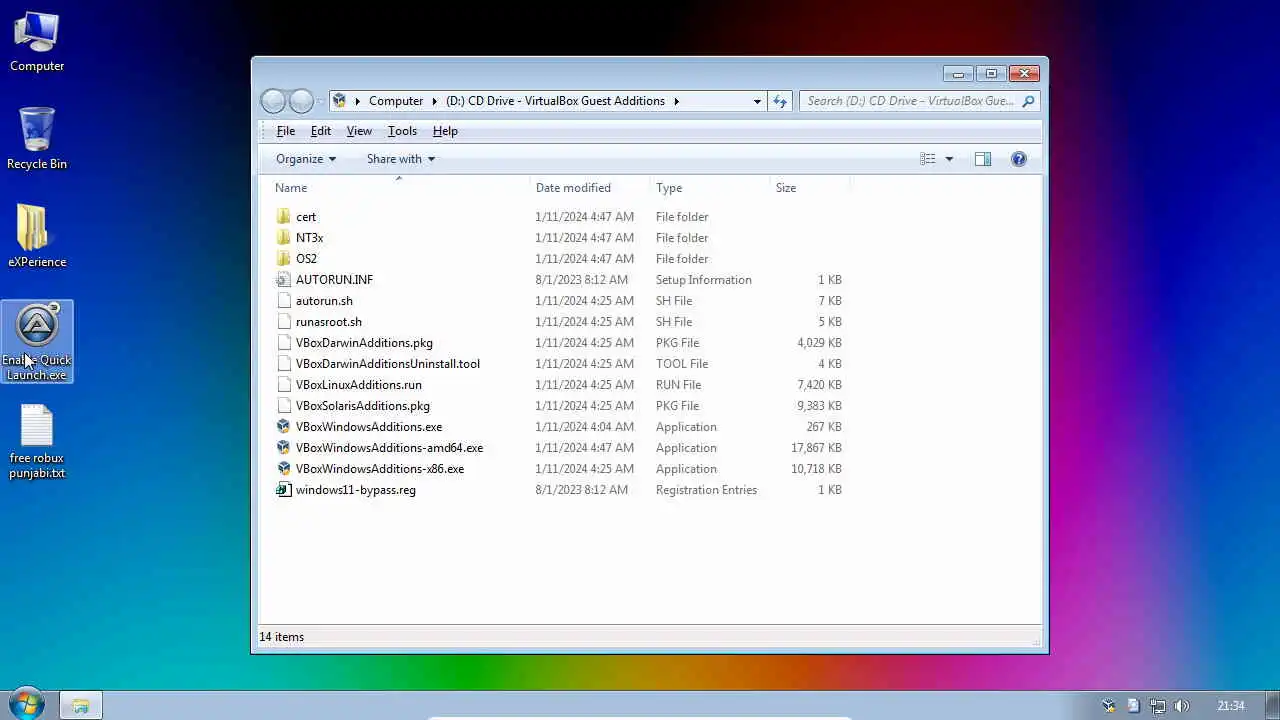Open the view options dropdown arrow
Viewport: 1280px width, 720px height.
pos(949,159)
